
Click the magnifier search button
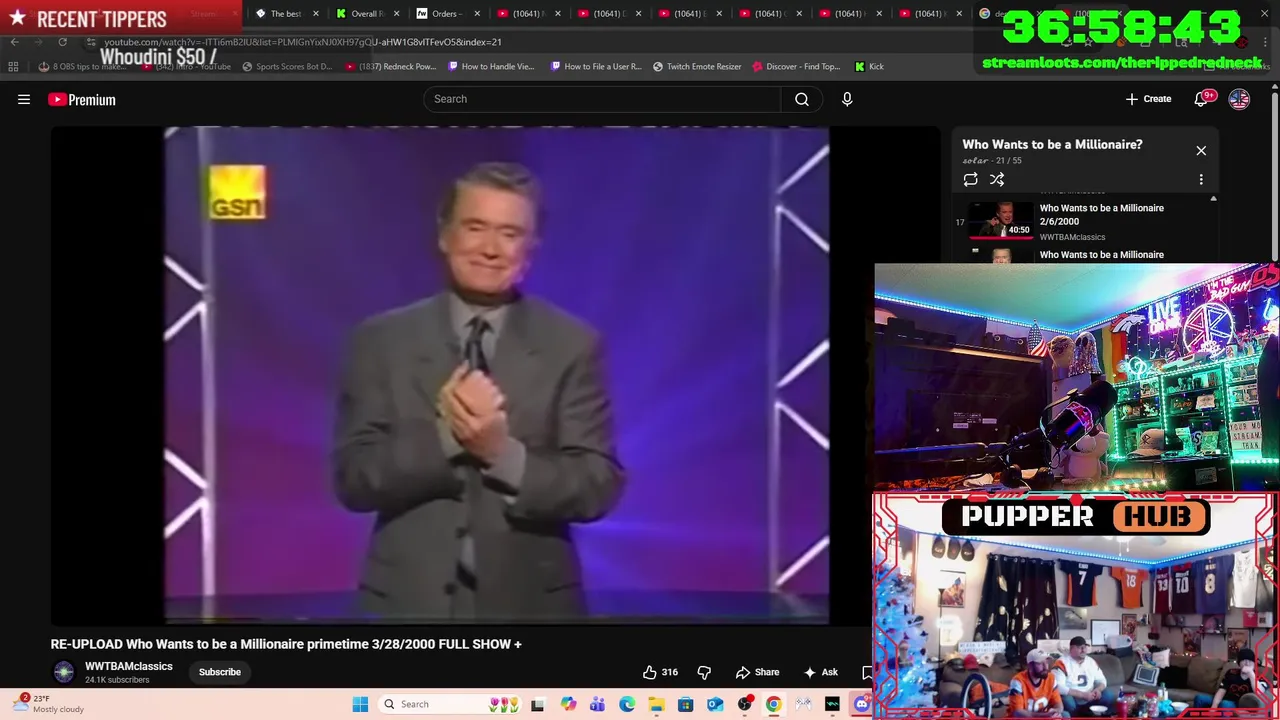pos(802,99)
